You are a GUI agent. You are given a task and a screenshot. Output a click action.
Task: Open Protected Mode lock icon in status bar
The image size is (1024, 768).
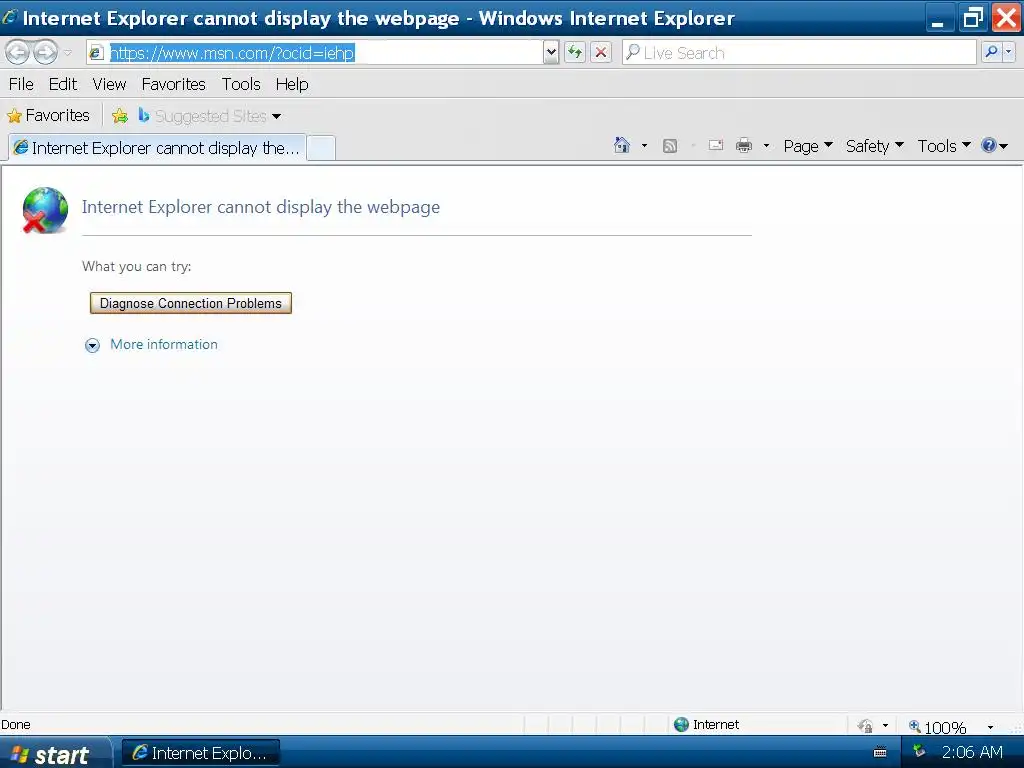coord(865,726)
